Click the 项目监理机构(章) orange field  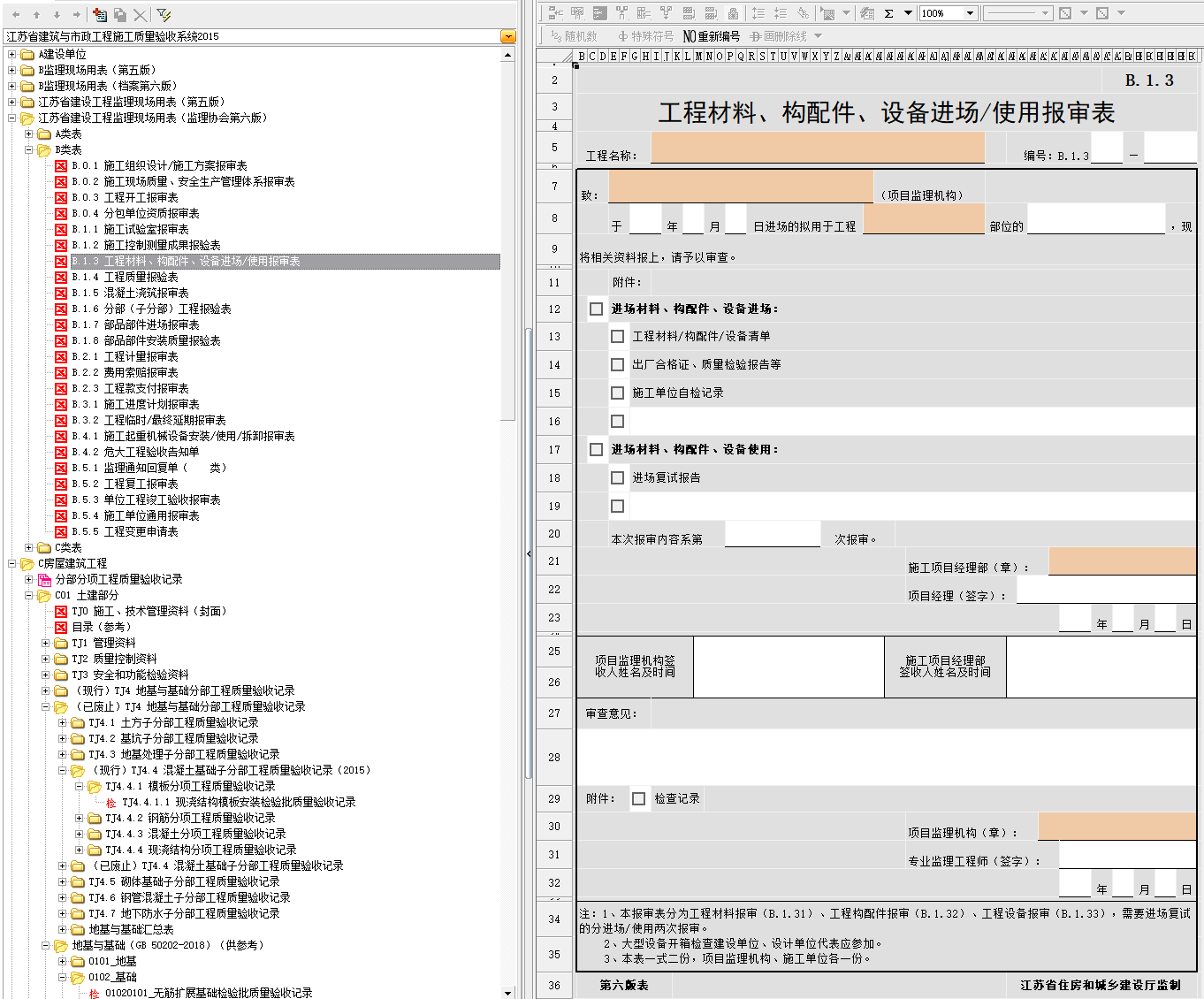tap(1116, 827)
